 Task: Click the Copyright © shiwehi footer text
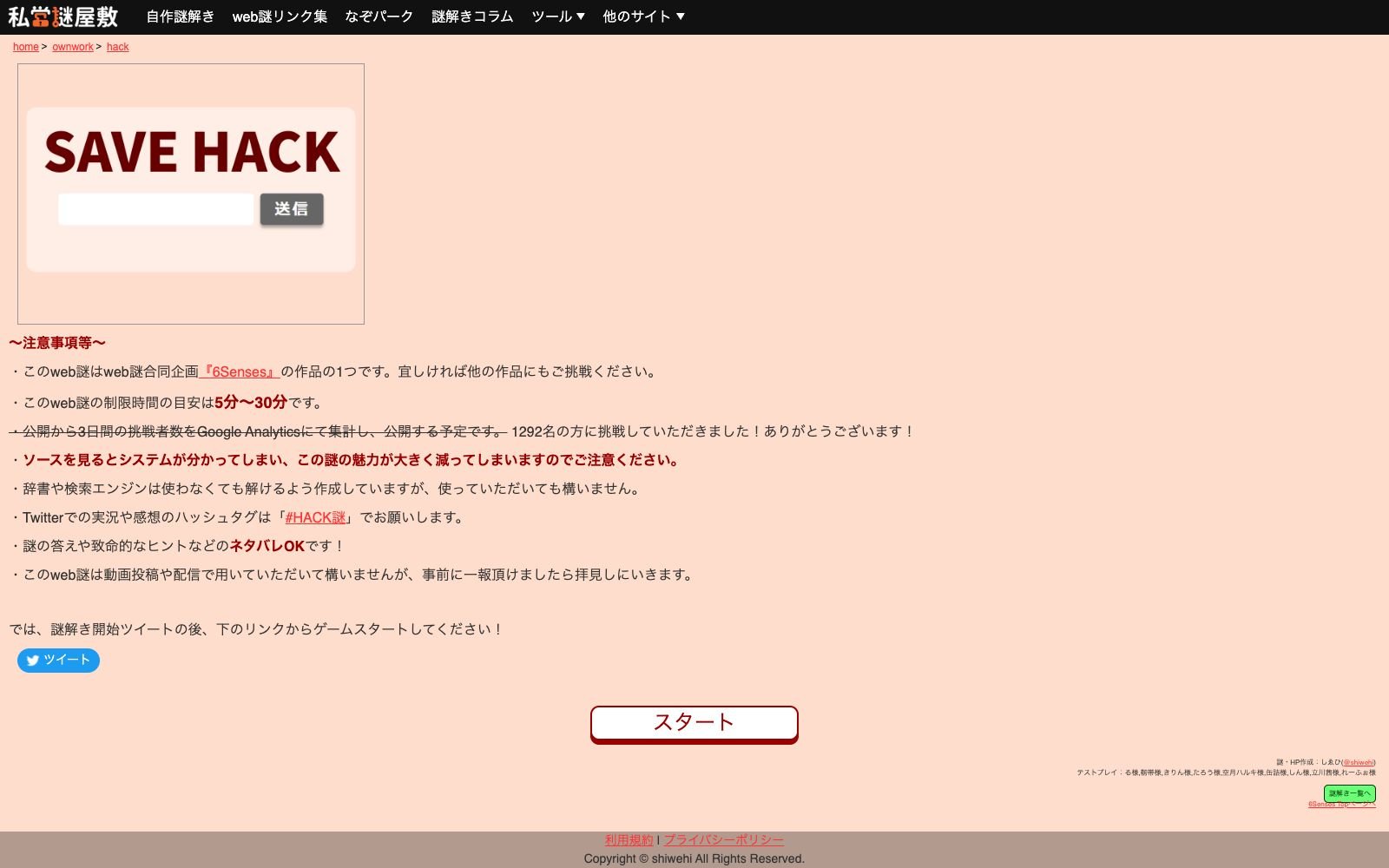pyautogui.click(x=694, y=858)
